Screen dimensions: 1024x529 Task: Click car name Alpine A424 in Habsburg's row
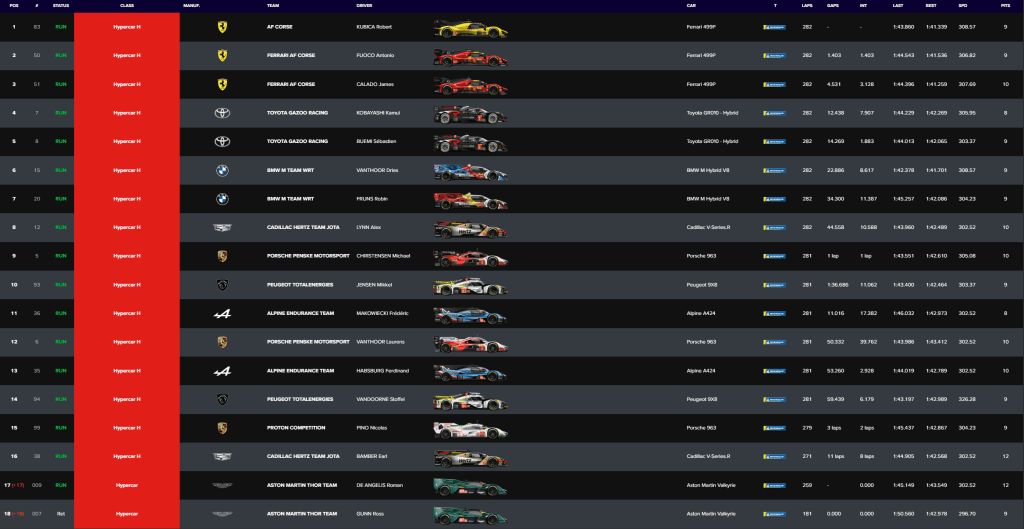pos(701,371)
